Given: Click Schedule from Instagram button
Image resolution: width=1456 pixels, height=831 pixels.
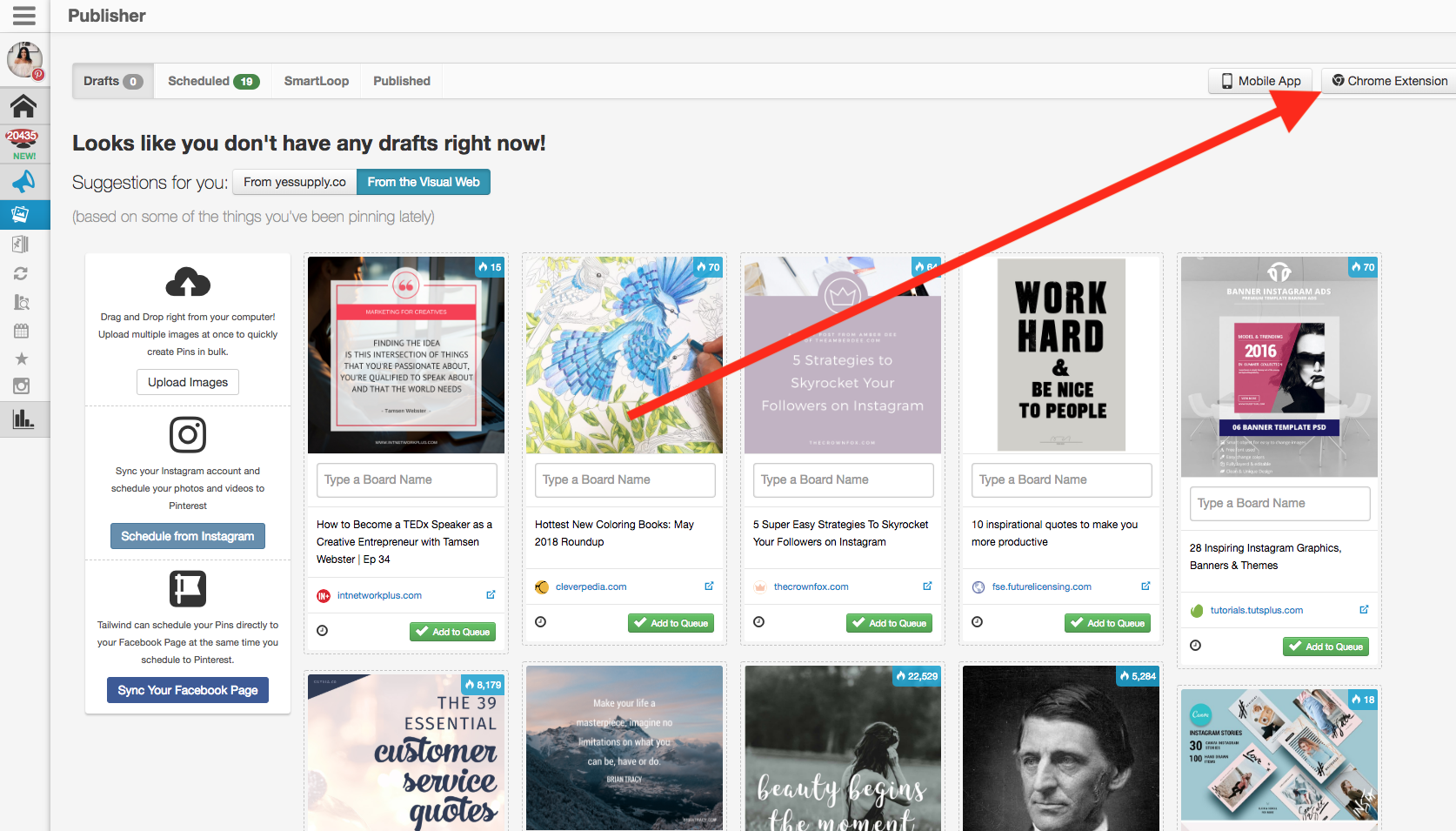Looking at the screenshot, I should (x=188, y=536).
